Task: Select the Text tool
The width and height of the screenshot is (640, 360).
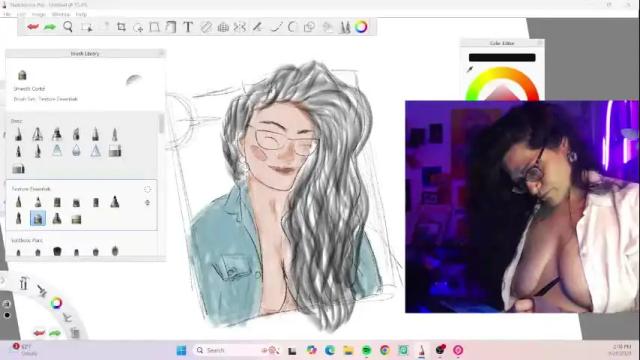Action: click(188, 27)
